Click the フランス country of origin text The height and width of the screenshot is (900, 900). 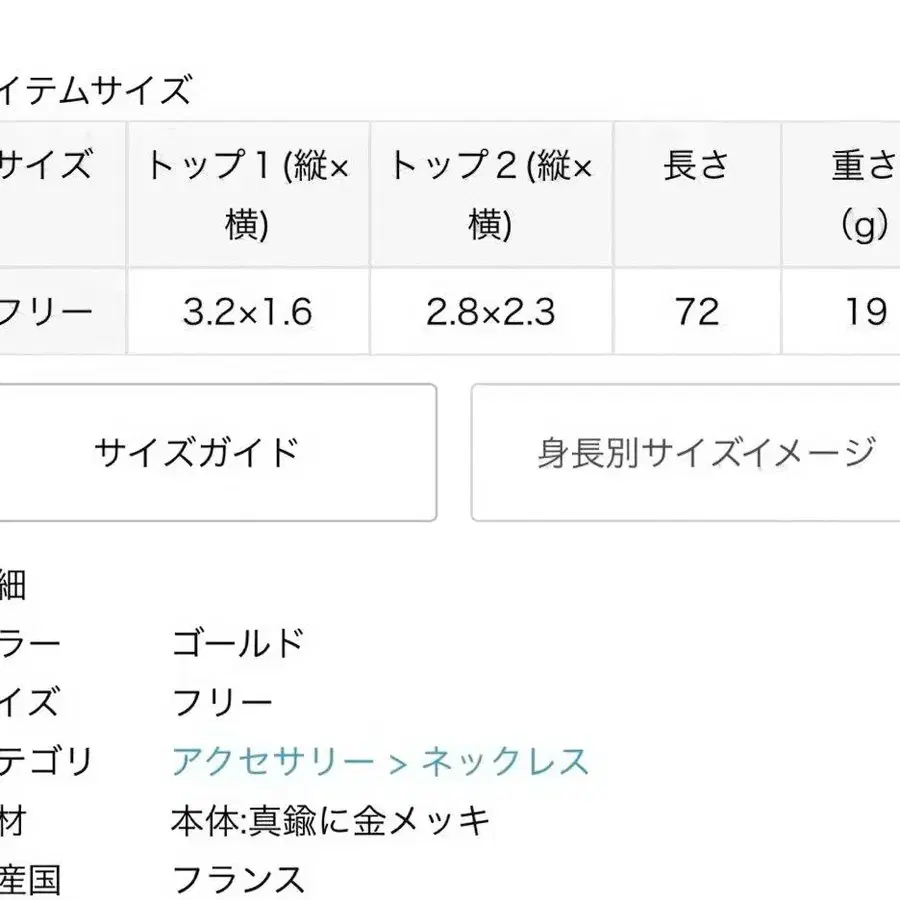[238, 880]
